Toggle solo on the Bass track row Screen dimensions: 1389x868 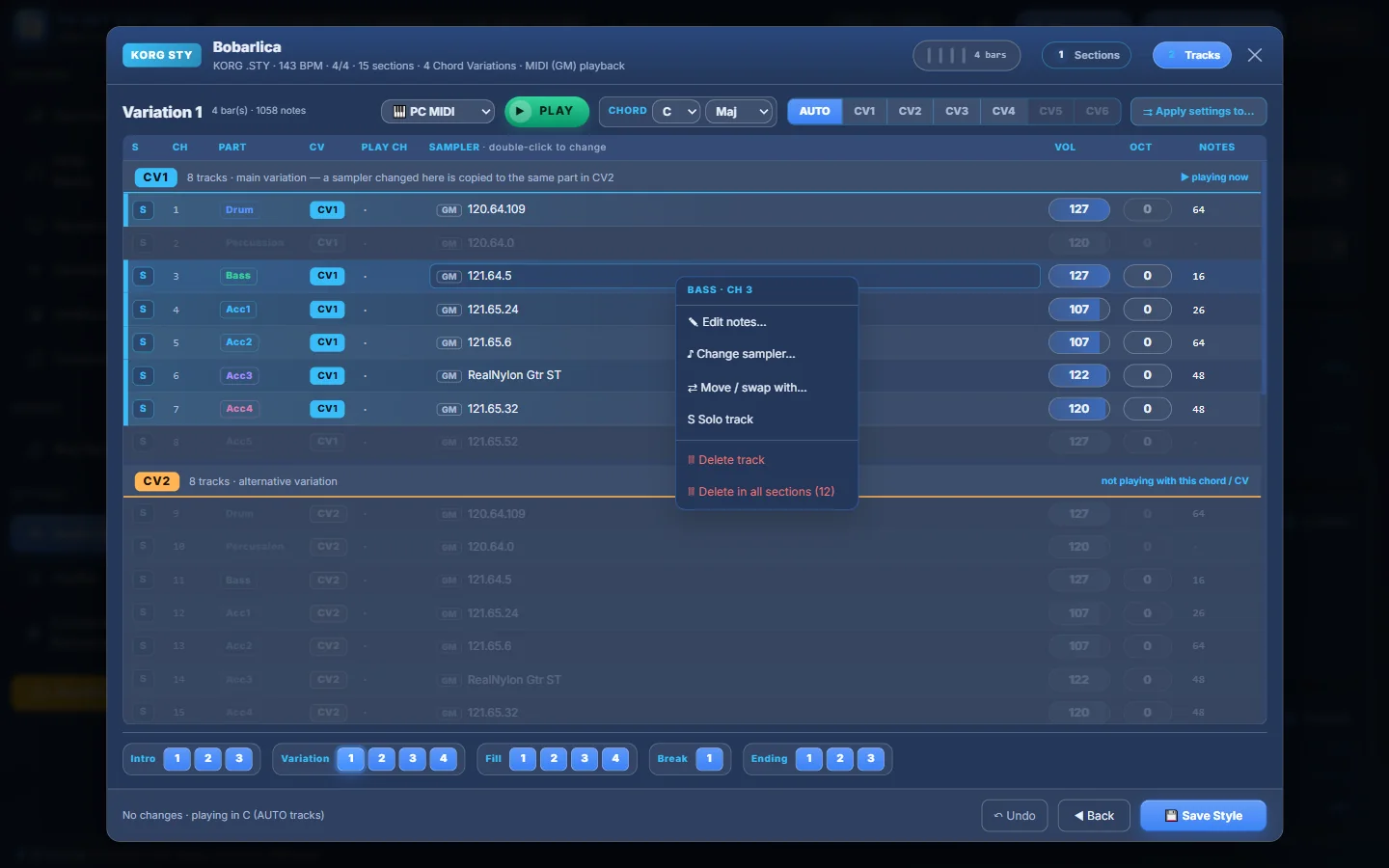click(x=143, y=276)
